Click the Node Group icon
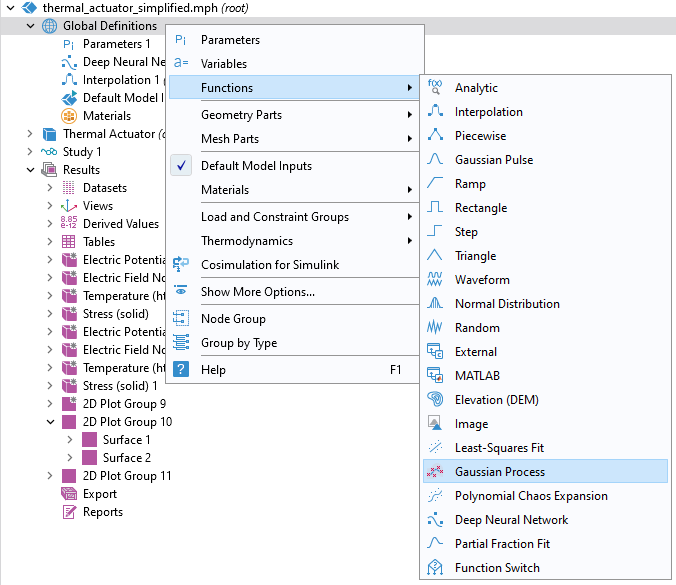Screen dimensions: 676x585 pos(181,319)
